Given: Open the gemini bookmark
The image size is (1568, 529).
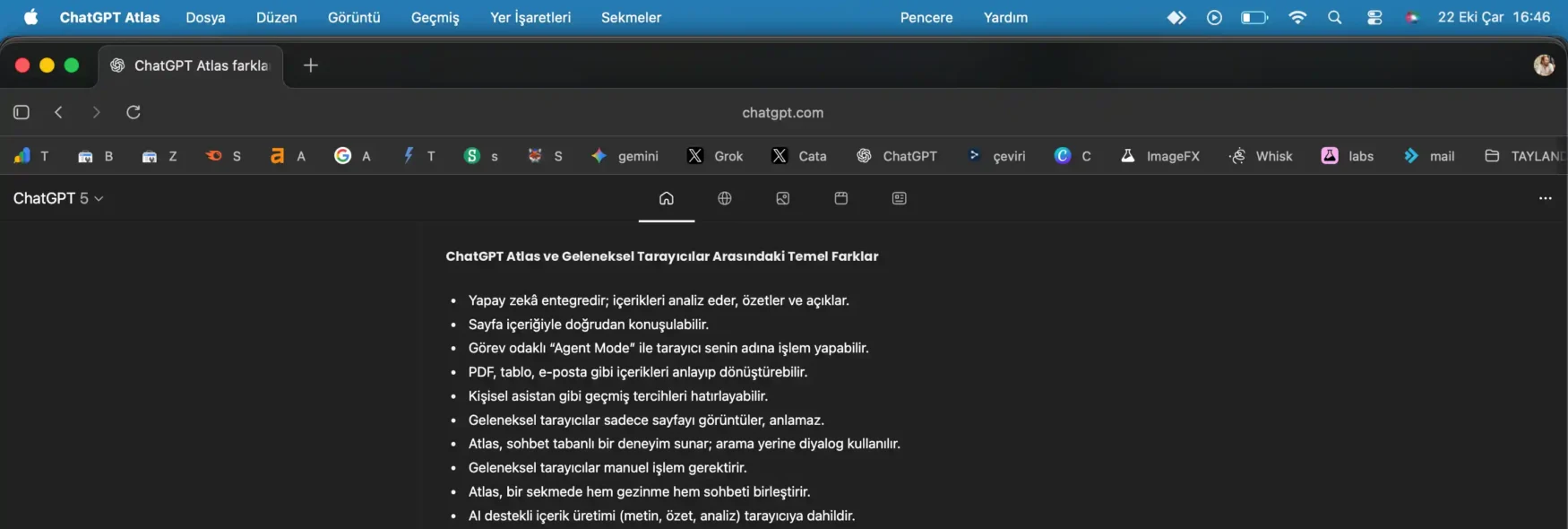Looking at the screenshot, I should pyautogui.click(x=625, y=156).
